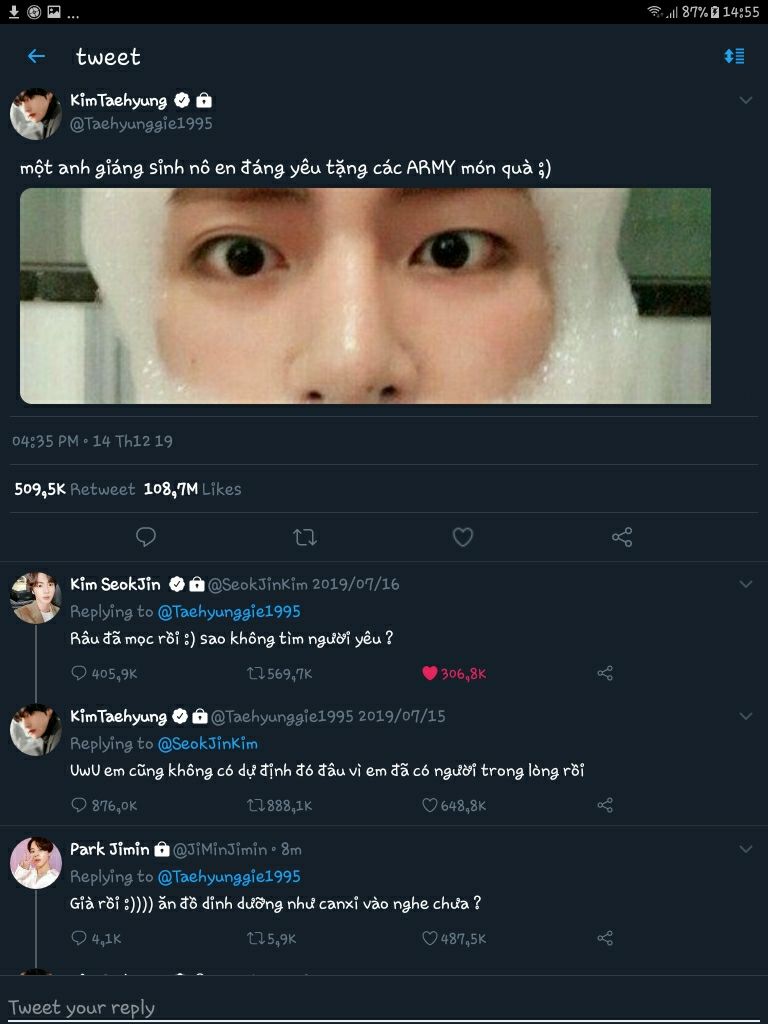Open the main tweet's options chevron
Viewport: 768px width, 1024px height.
pos(745,100)
